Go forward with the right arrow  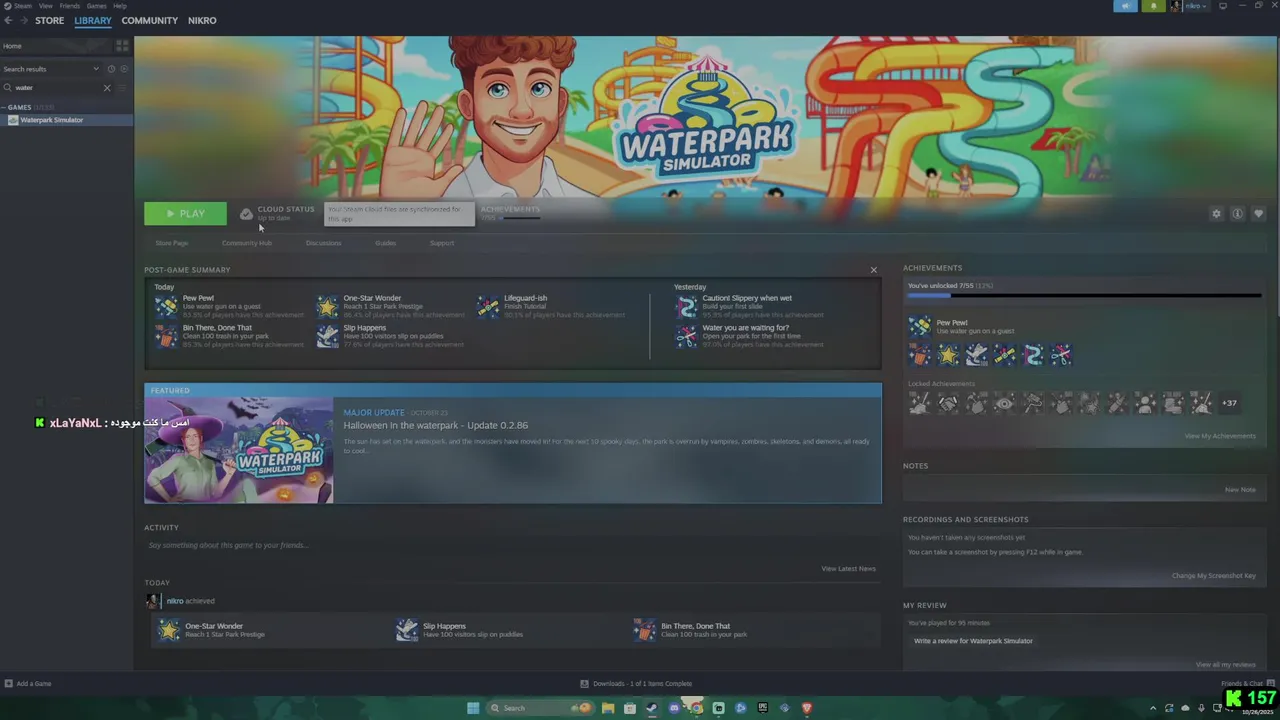click(24, 20)
